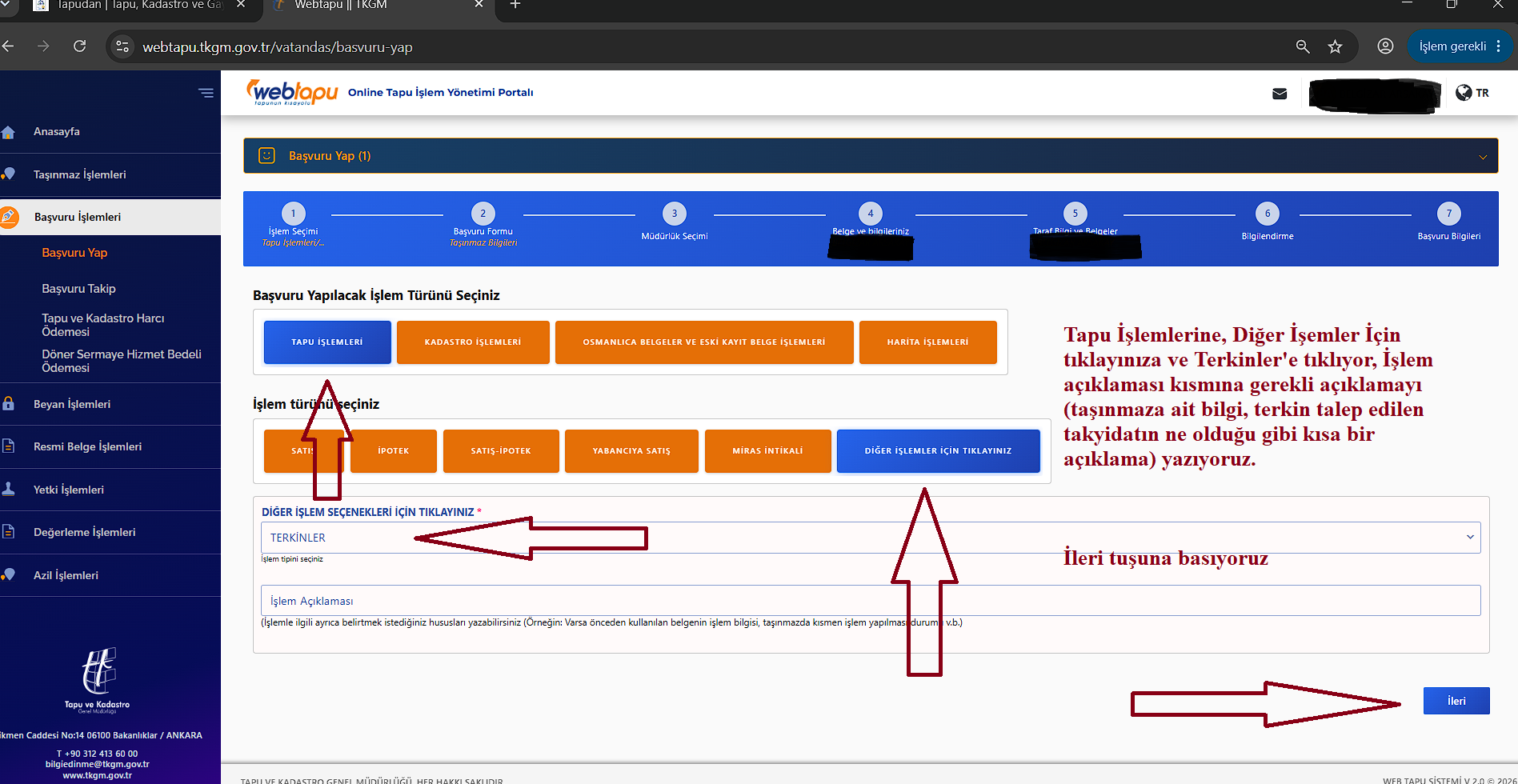Open Başvuru Takip sidebar link
The height and width of the screenshot is (784, 1518).
[x=78, y=289]
